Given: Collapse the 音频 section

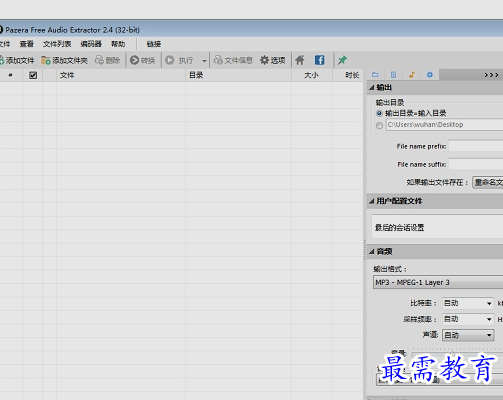Looking at the screenshot, I should click(x=372, y=251).
